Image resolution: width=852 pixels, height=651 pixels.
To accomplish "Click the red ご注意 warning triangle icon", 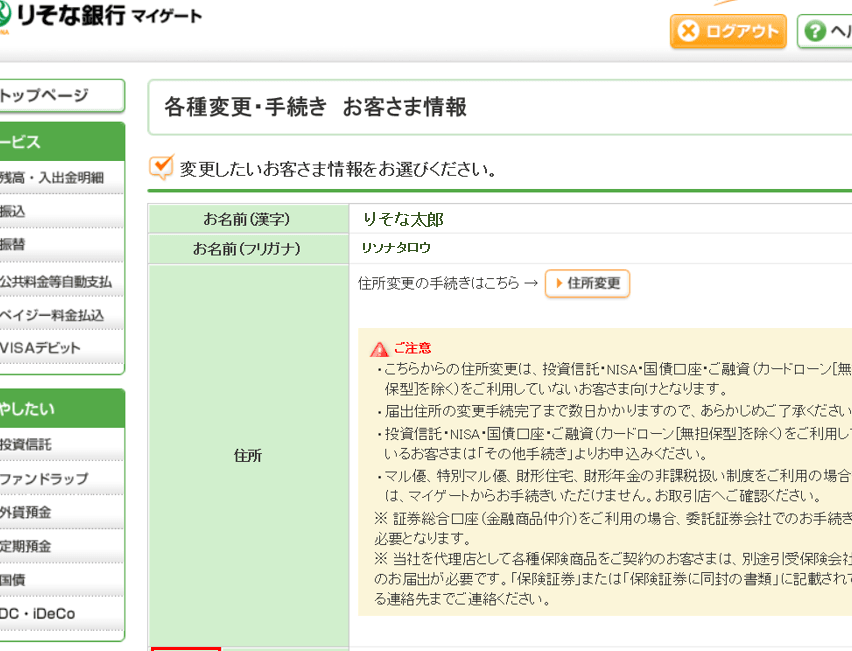I will [379, 349].
